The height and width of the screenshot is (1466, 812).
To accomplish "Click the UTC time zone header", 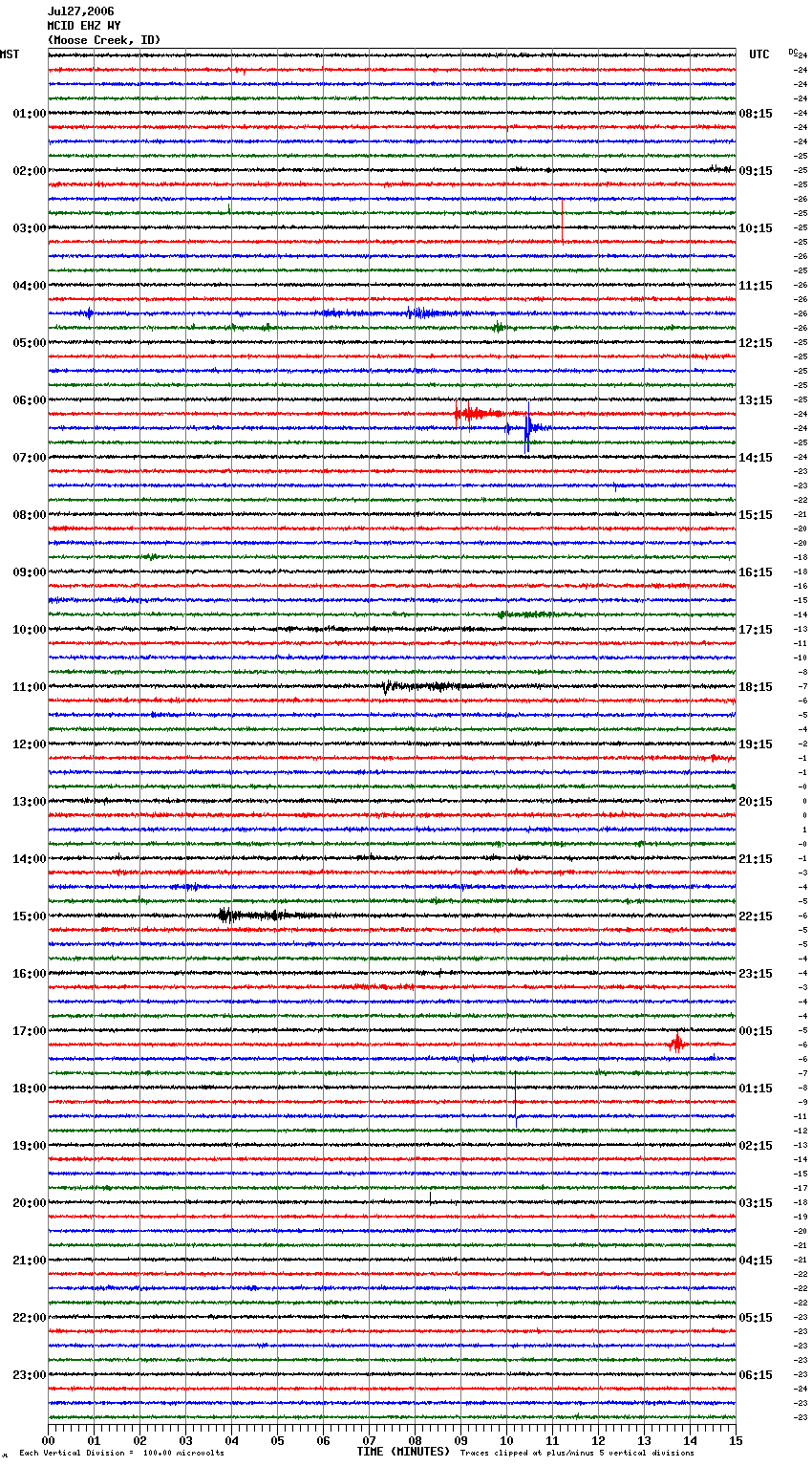I will click(759, 54).
